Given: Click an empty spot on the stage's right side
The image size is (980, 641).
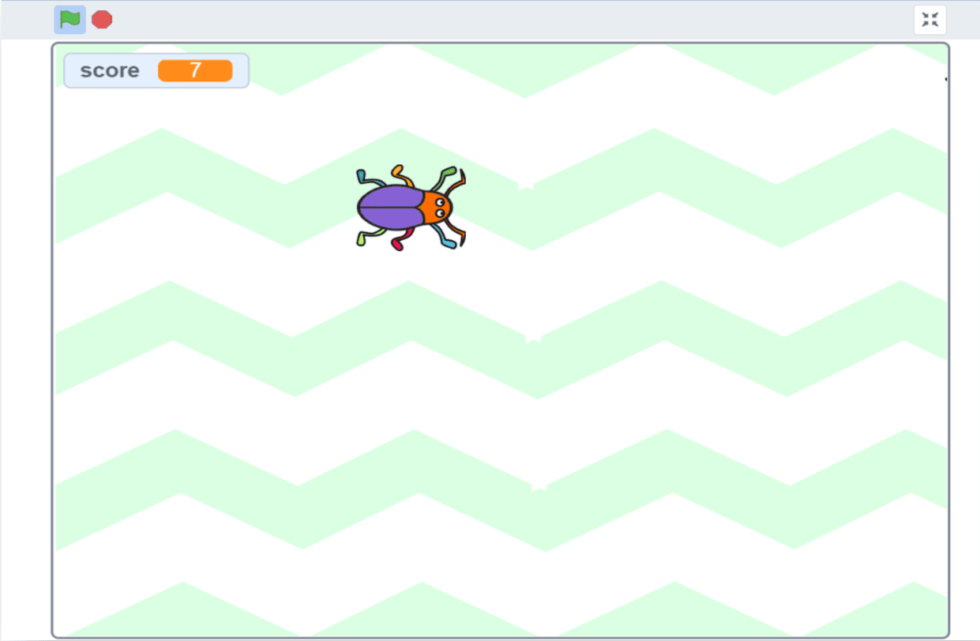Looking at the screenshot, I should coord(850,300).
